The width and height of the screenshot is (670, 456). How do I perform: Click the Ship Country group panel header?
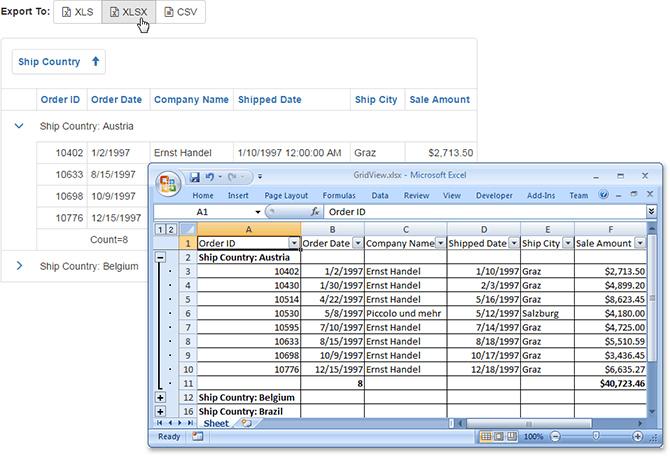point(59,62)
